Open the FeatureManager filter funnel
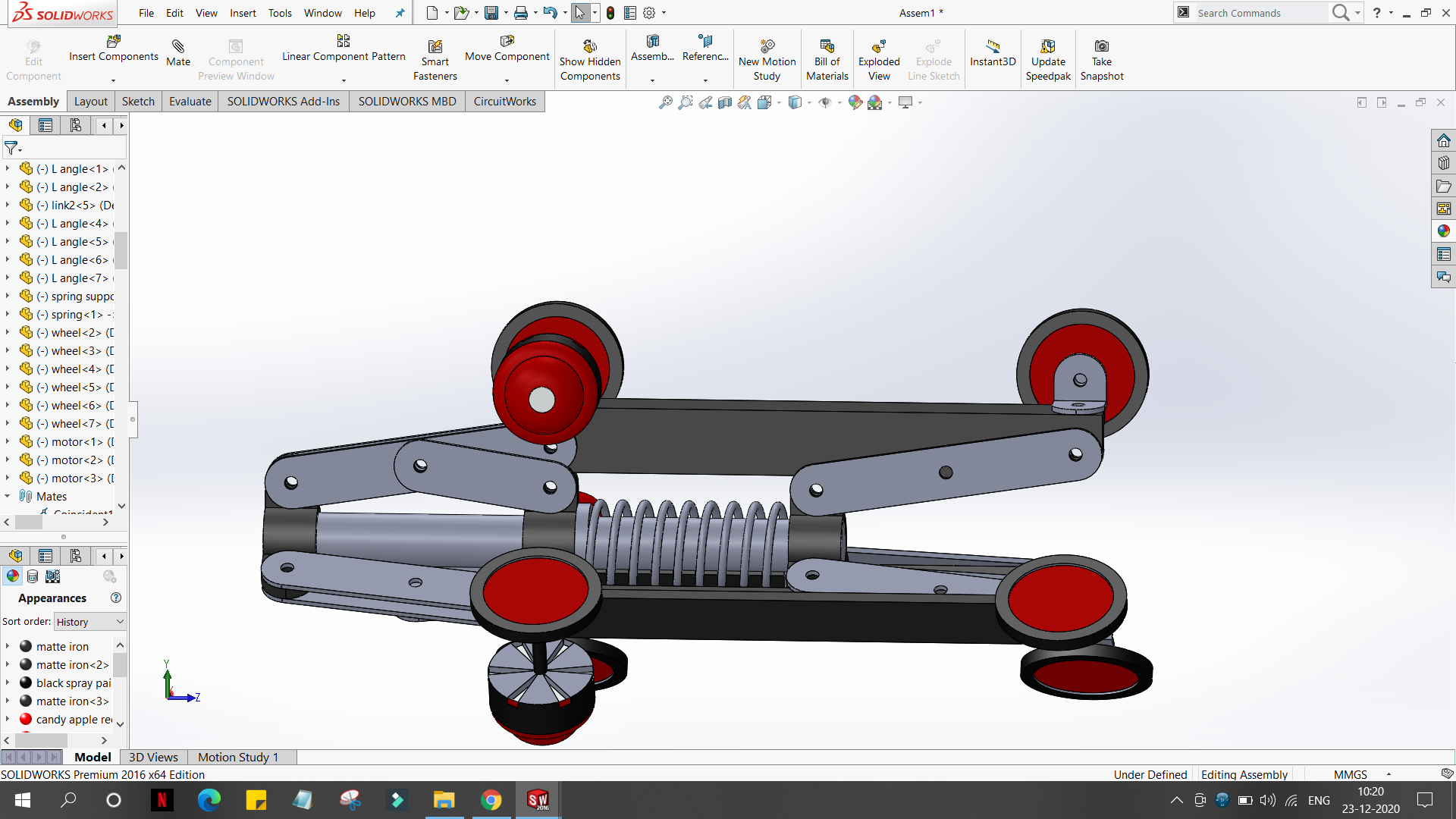This screenshot has height=819, width=1456. pyautogui.click(x=12, y=148)
